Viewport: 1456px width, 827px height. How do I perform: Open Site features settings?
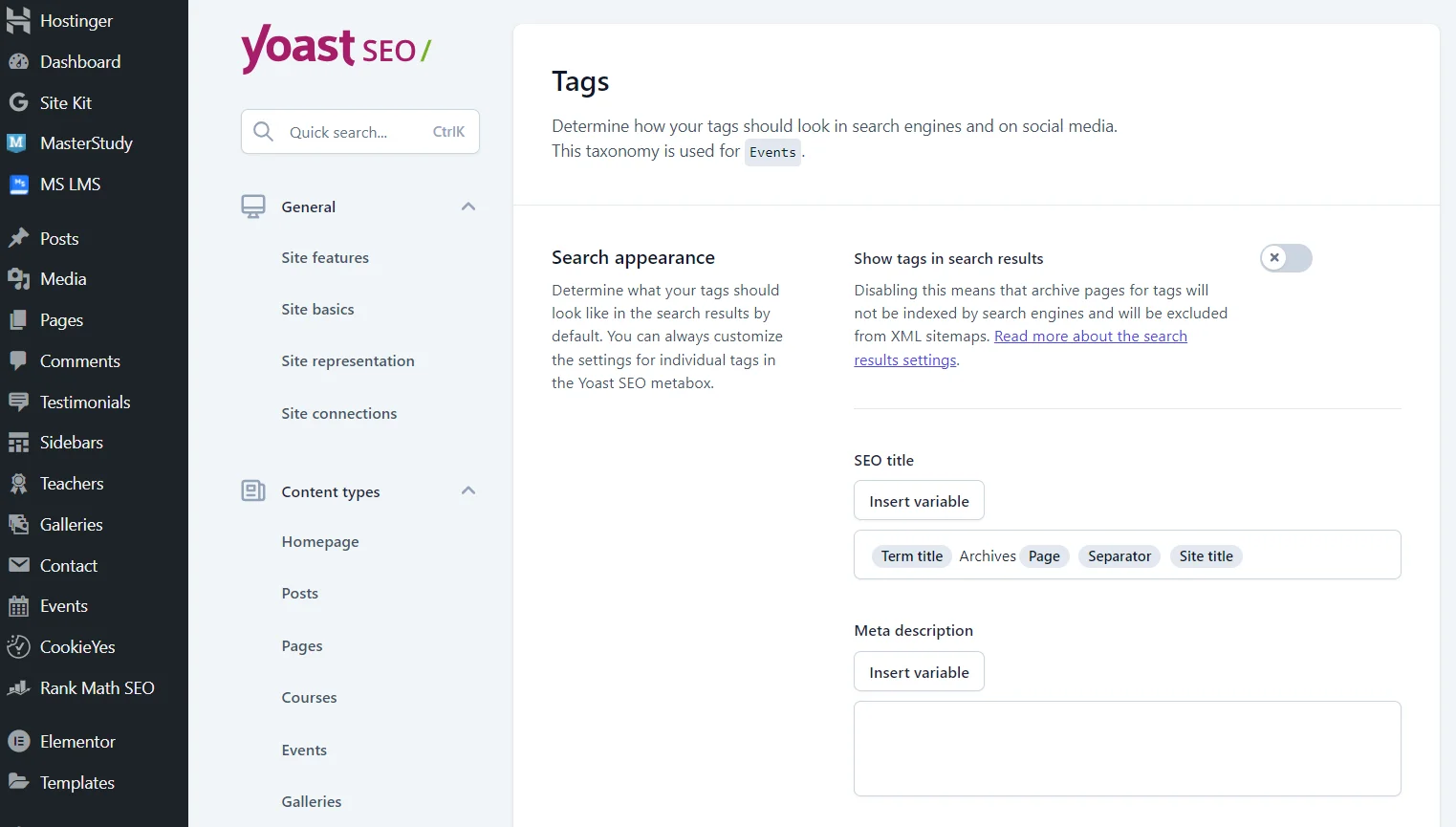(x=325, y=258)
